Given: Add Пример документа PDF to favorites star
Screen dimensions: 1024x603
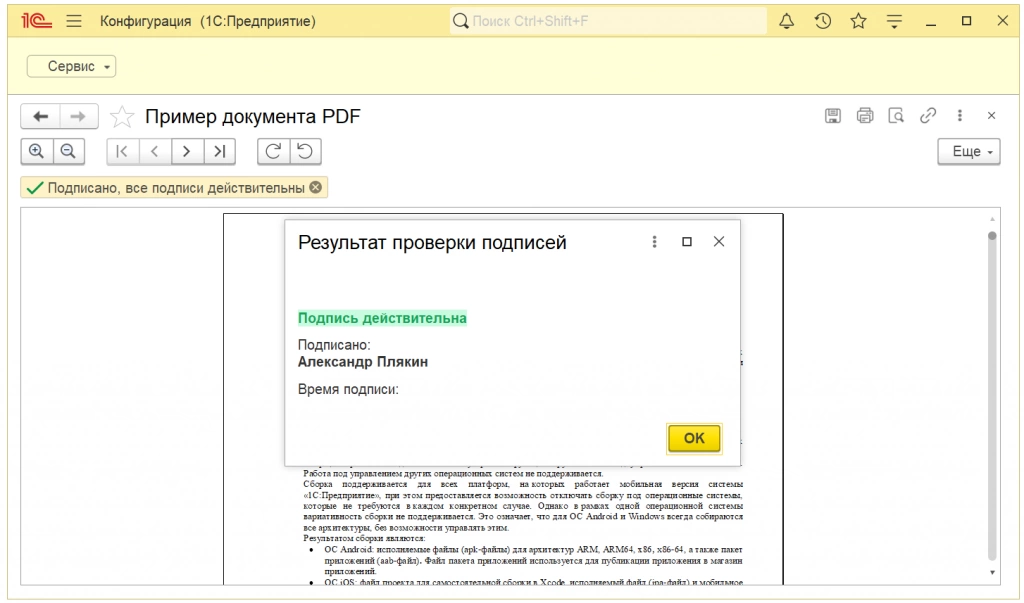Looking at the screenshot, I should point(121,117).
